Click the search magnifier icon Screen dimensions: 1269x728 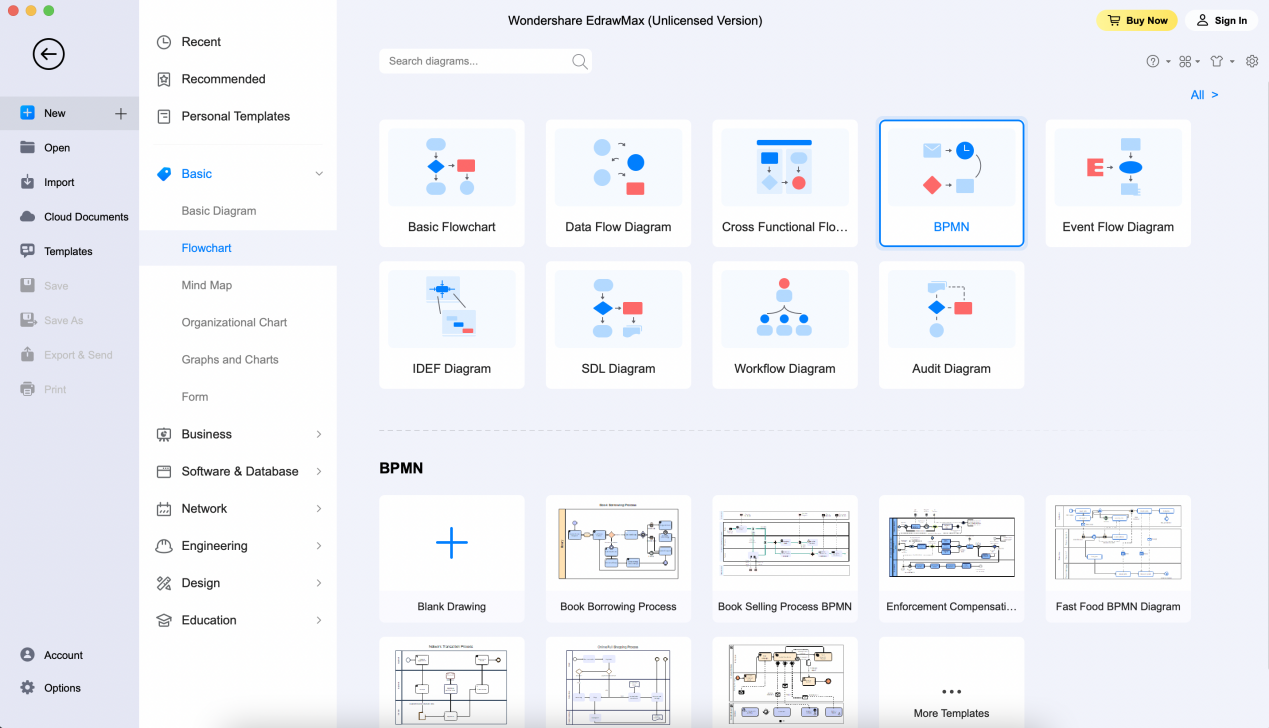tap(579, 61)
